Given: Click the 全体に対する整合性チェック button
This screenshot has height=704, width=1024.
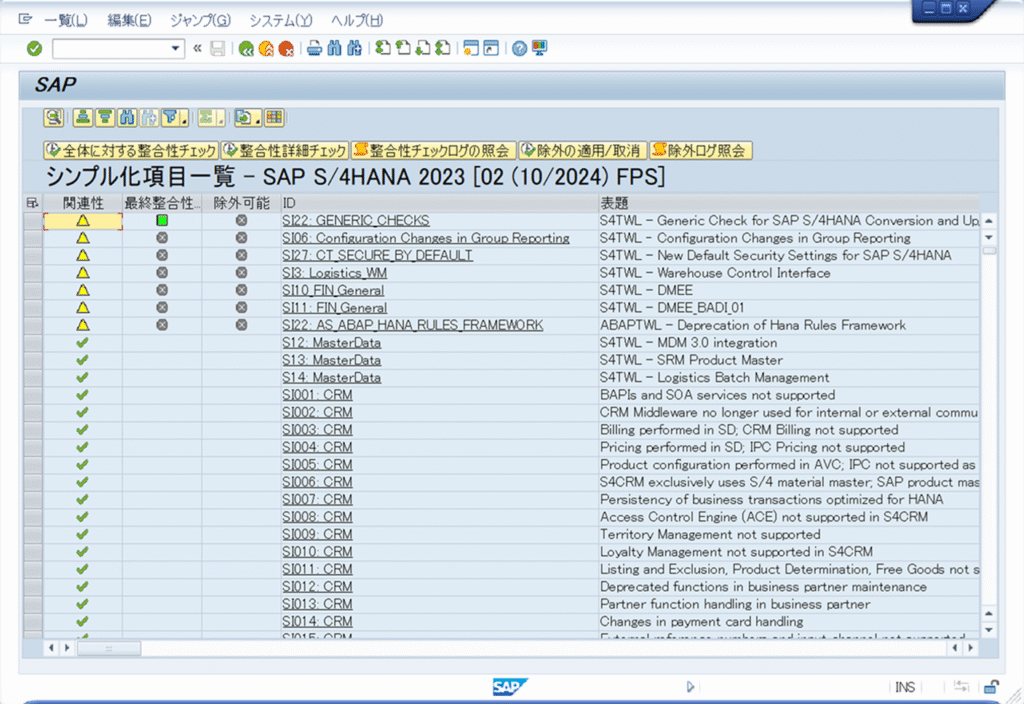Looking at the screenshot, I should [x=131, y=151].
